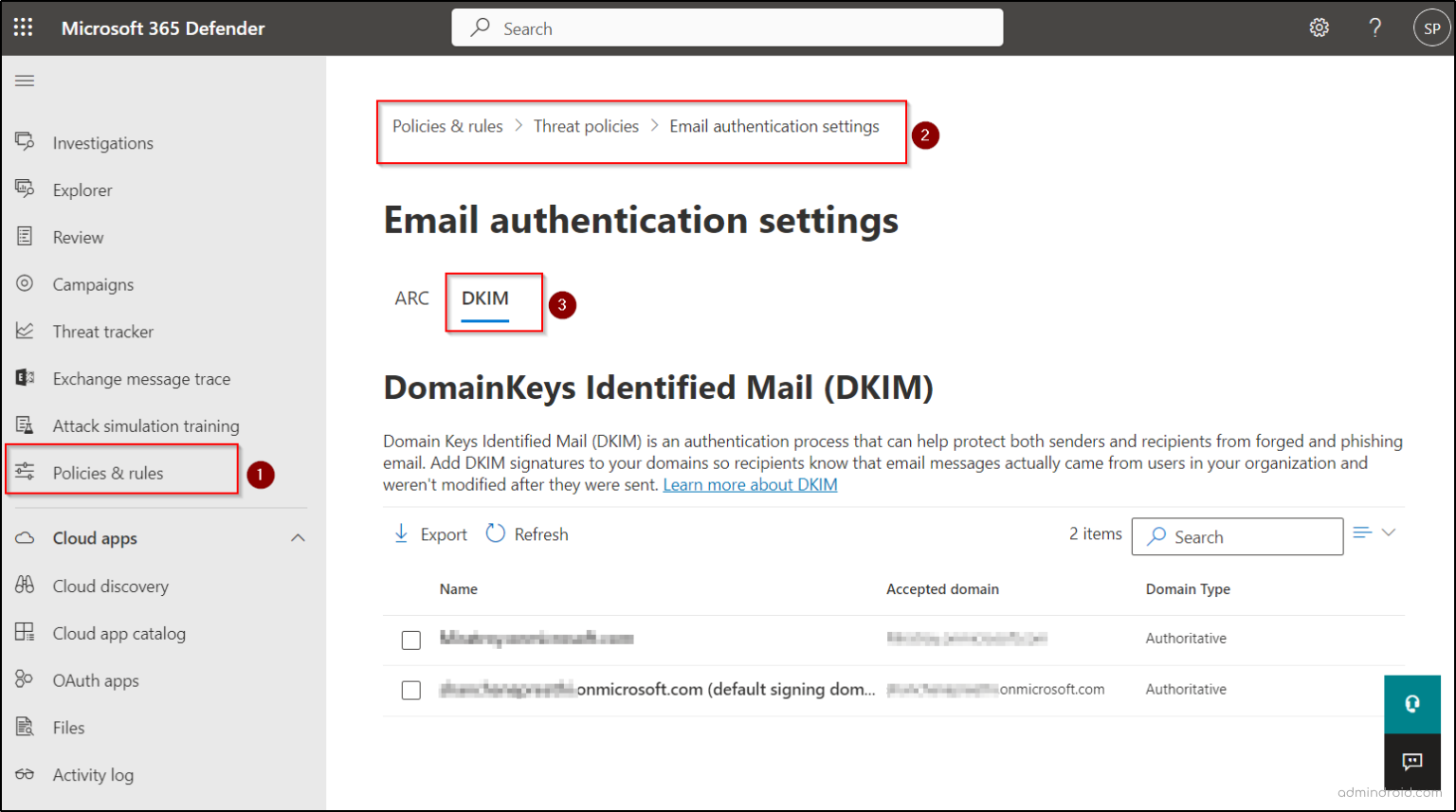The width and height of the screenshot is (1456, 812).
Task: Open the Investigations page icon
Action: pyautogui.click(x=24, y=142)
